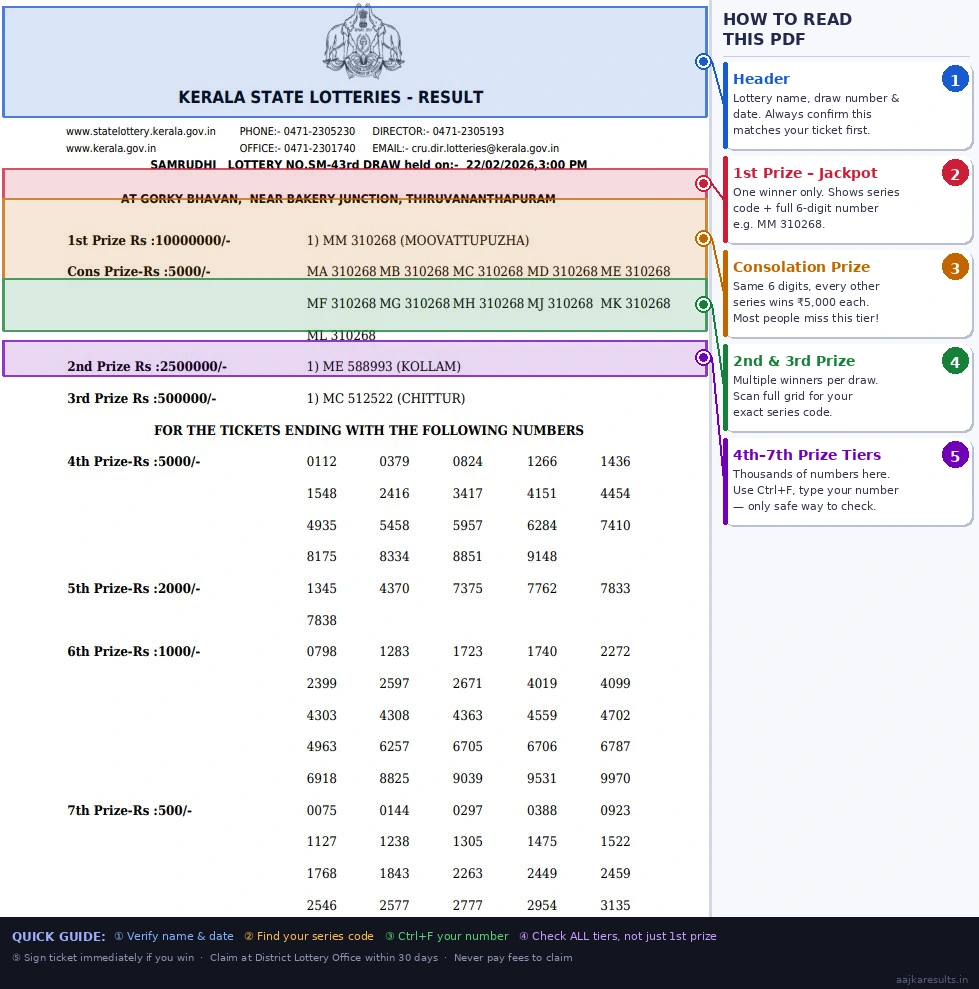This screenshot has width=979, height=989.
Task: Click the 'Verify name & date' quick guide step
Action: [x=173, y=936]
